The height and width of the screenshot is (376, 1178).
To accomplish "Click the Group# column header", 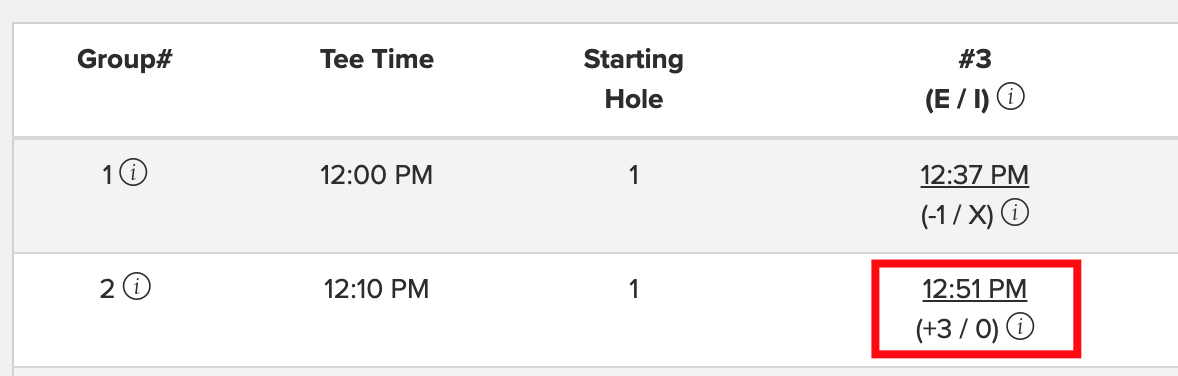I will pyautogui.click(x=124, y=59).
